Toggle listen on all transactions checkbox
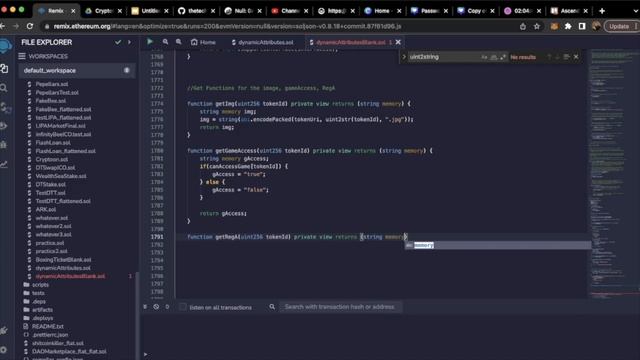Image resolution: width=640 pixels, height=360 pixels. coord(183,307)
